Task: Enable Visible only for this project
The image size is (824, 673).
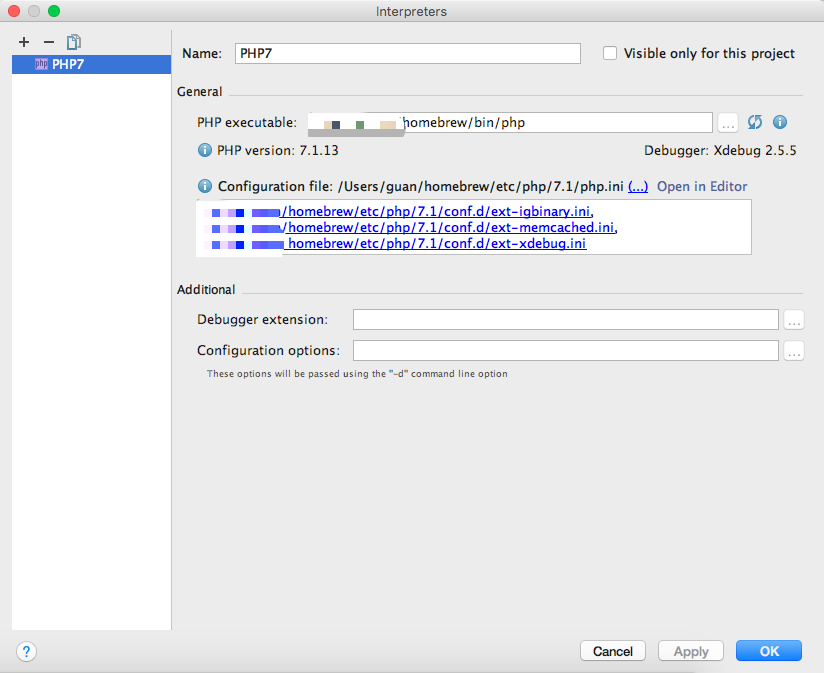Action: 610,53
